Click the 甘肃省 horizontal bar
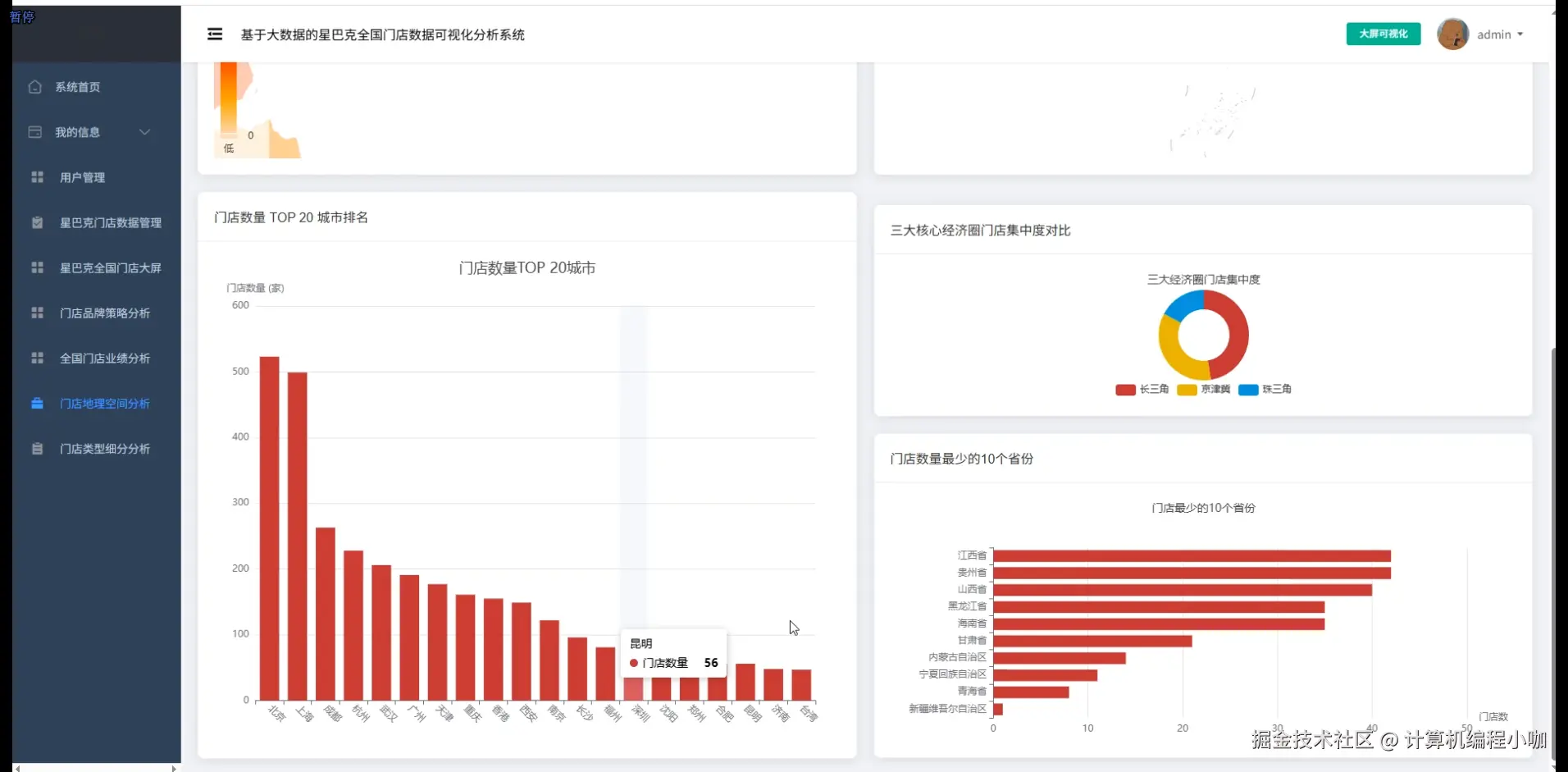 point(1092,641)
